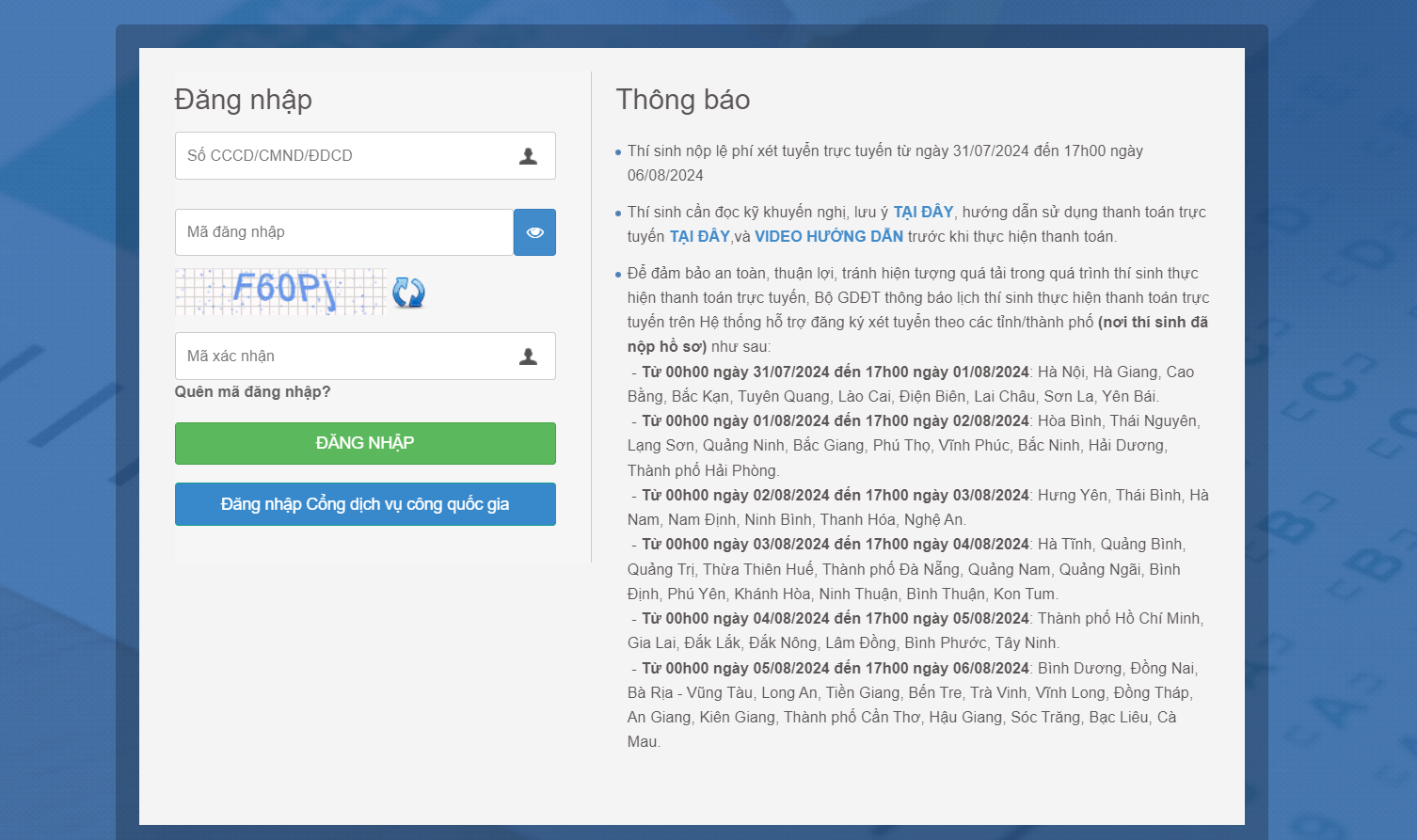Click the user icon in CCCD field

pyautogui.click(x=529, y=156)
